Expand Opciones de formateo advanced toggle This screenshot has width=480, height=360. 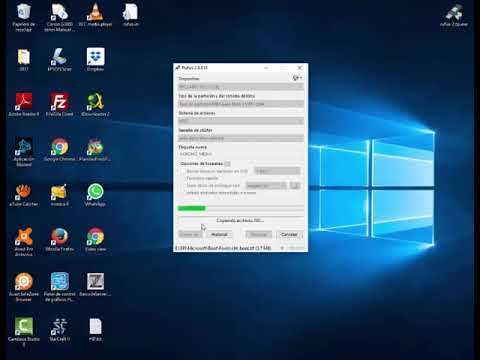pyautogui.click(x=228, y=164)
